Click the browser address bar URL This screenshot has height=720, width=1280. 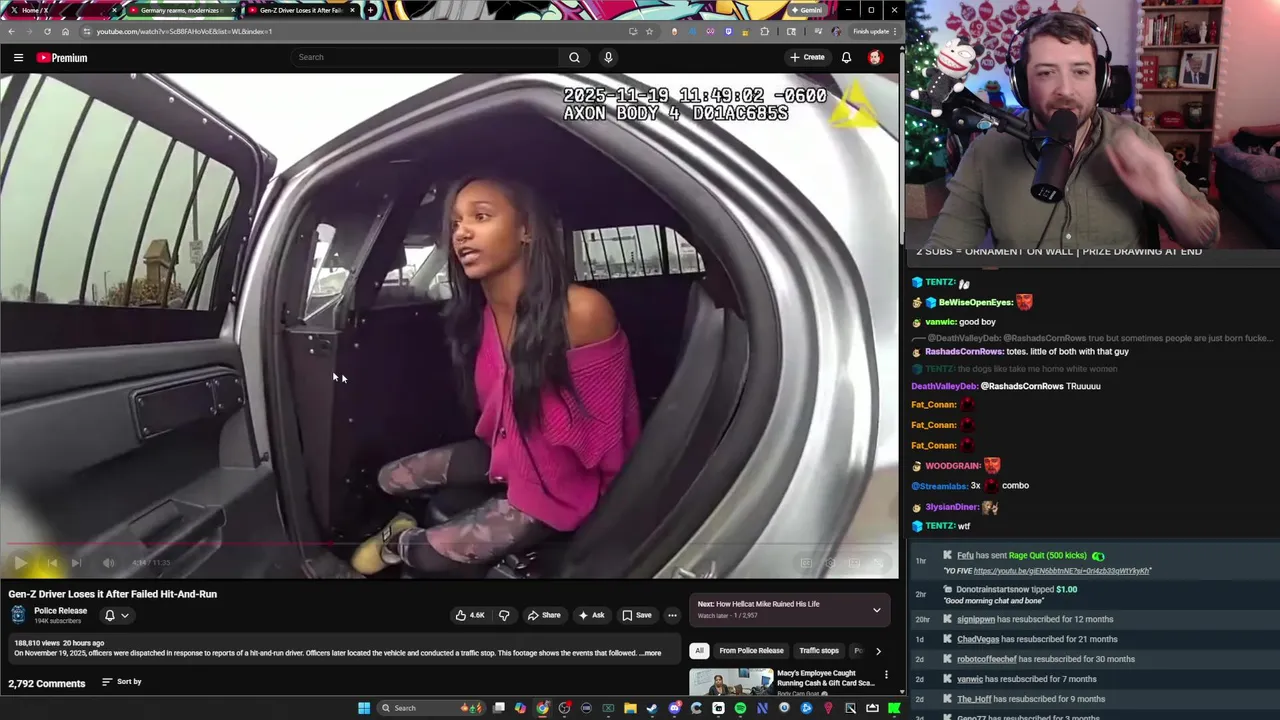184,31
